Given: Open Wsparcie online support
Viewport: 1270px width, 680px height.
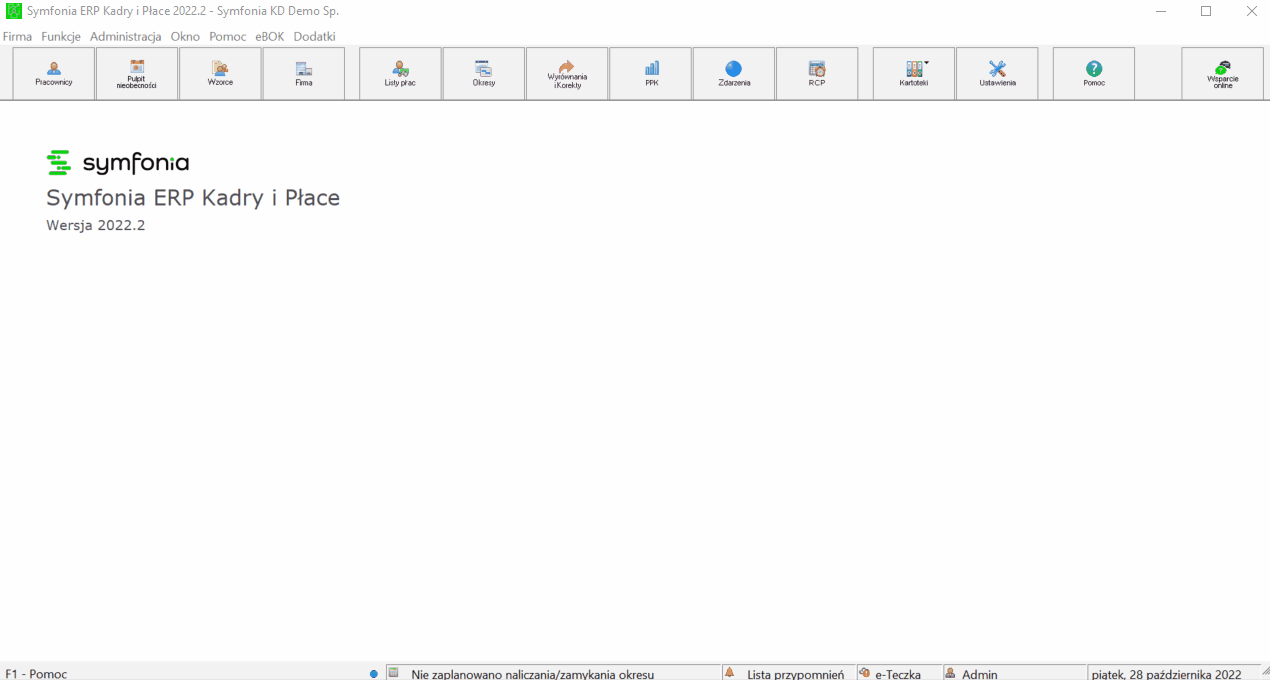Looking at the screenshot, I should point(1222,73).
